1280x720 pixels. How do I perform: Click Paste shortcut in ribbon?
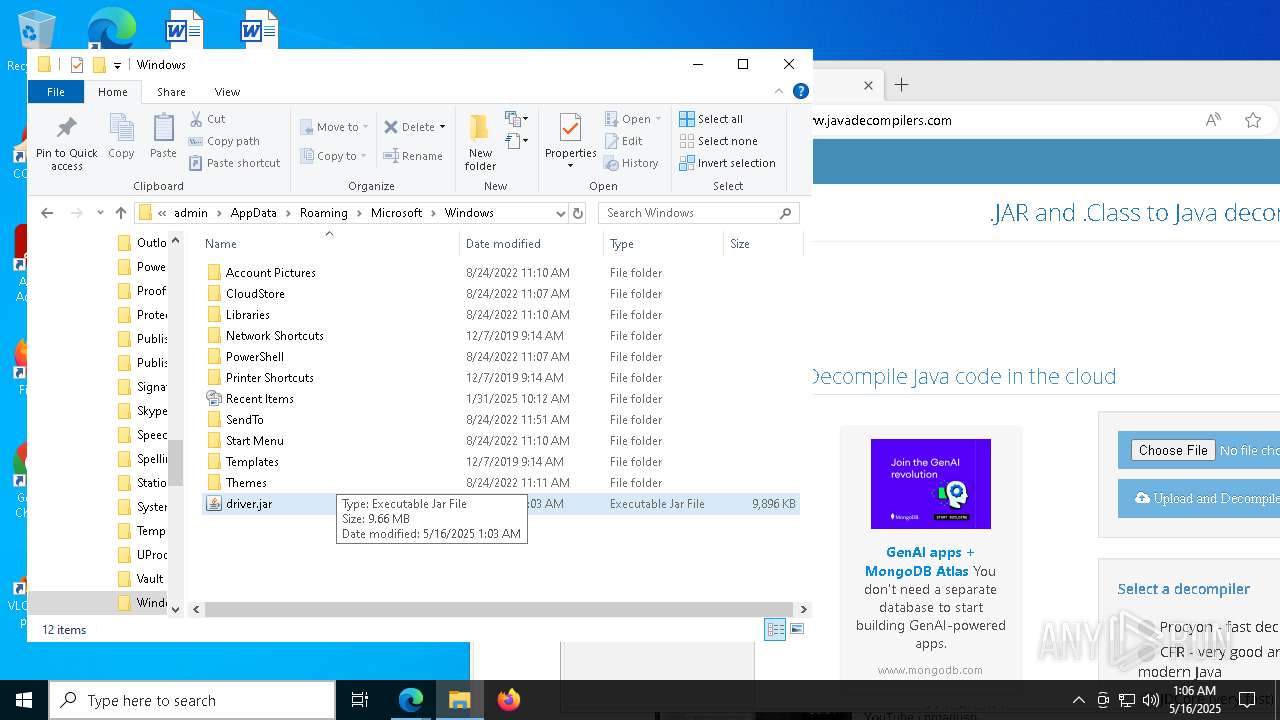click(235, 163)
